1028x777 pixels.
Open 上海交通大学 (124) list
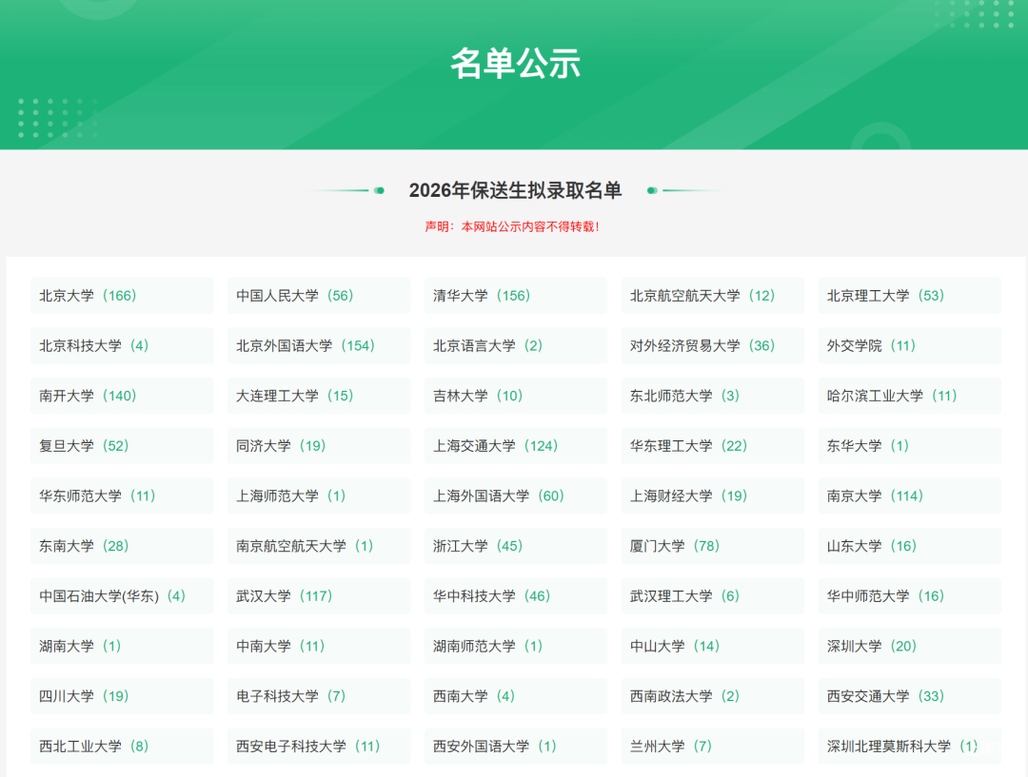[x=516, y=446]
